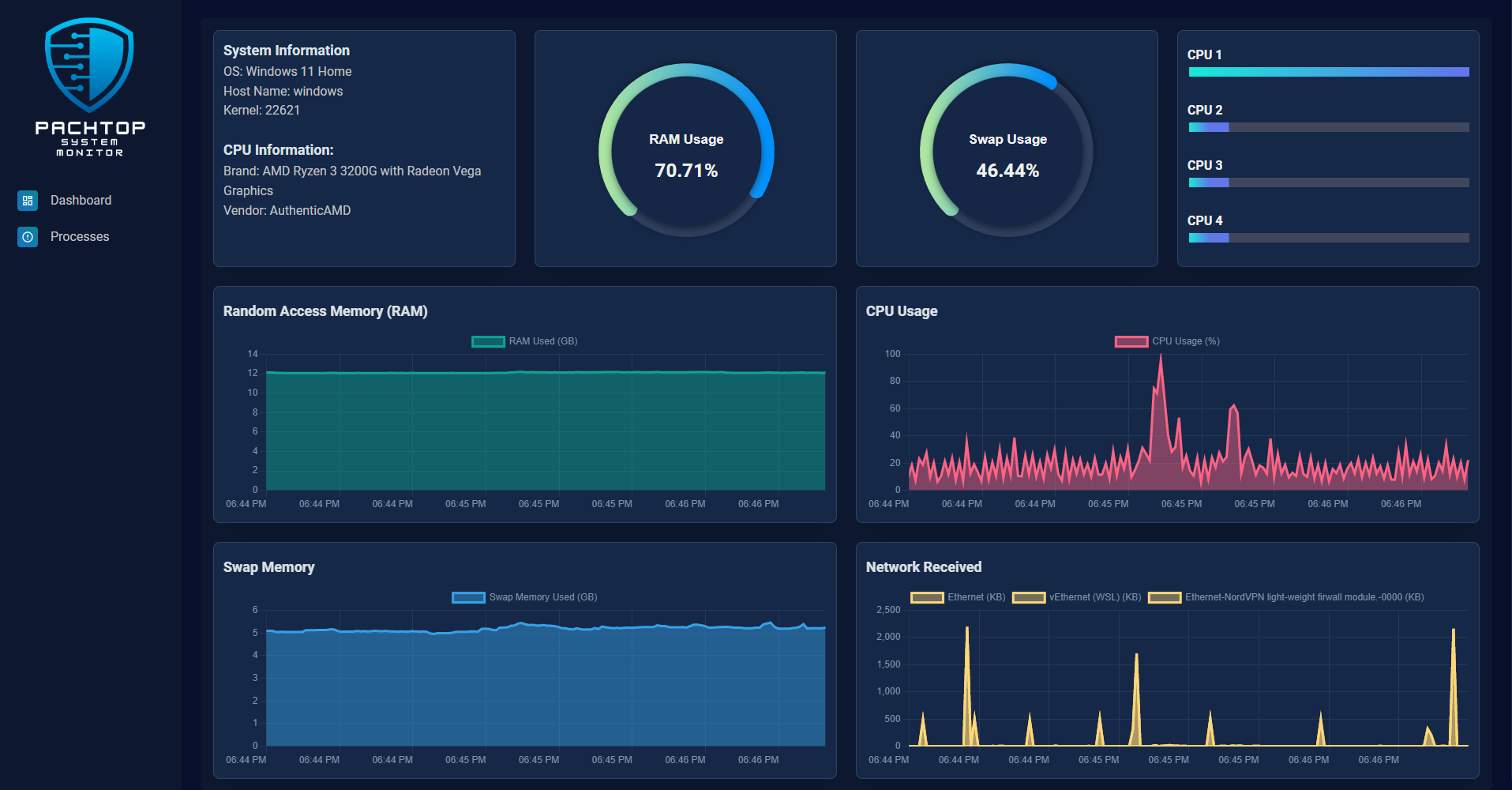
Task: Hide the Ethernet-NordVPN firewall module series
Action: [1286, 597]
